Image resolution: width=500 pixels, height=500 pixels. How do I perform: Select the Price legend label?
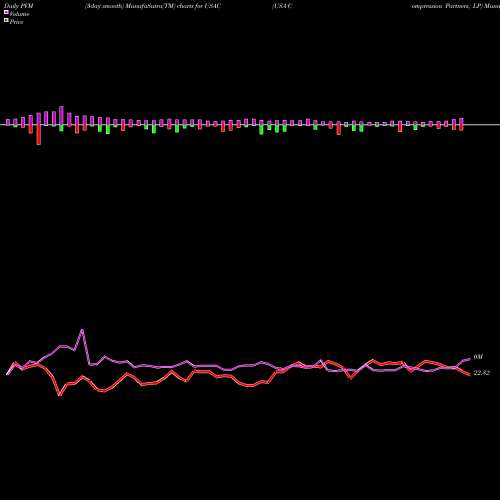[x=17, y=22]
